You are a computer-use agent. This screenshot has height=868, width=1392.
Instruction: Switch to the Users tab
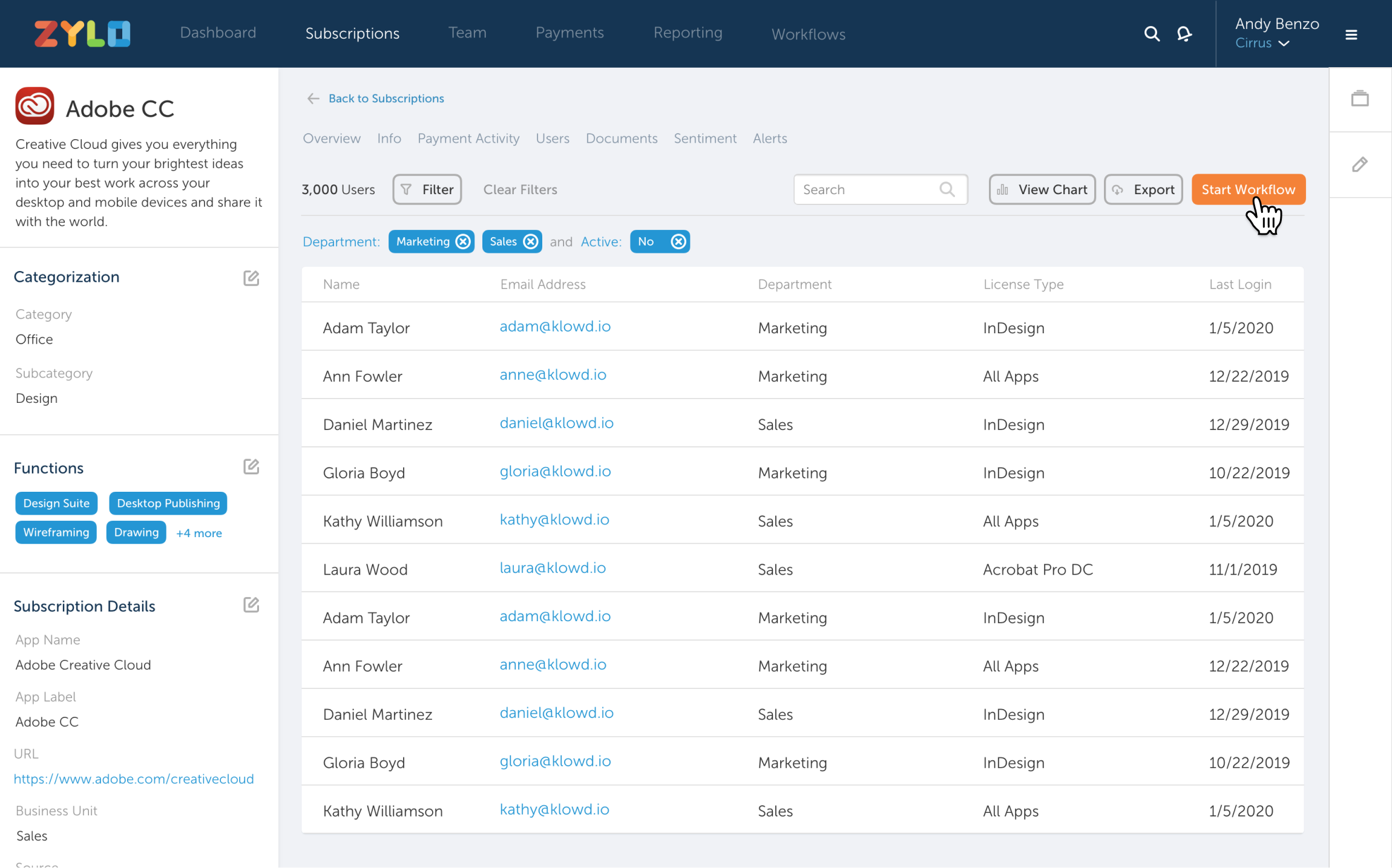(553, 139)
